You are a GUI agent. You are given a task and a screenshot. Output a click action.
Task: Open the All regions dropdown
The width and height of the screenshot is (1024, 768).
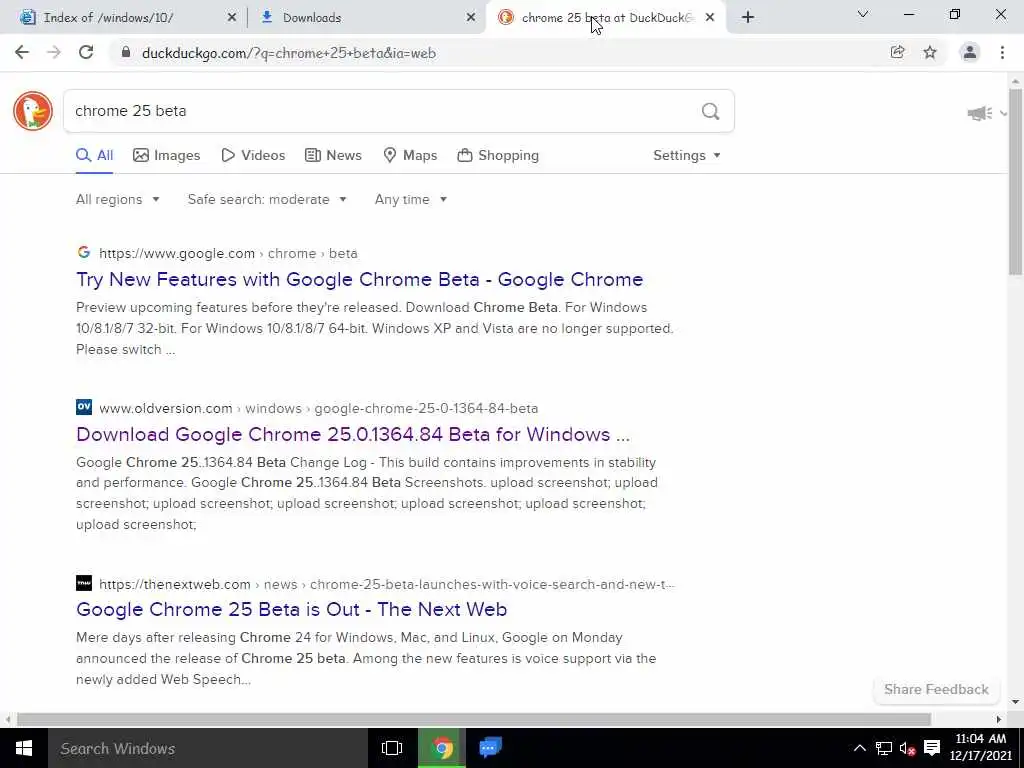[x=118, y=199]
